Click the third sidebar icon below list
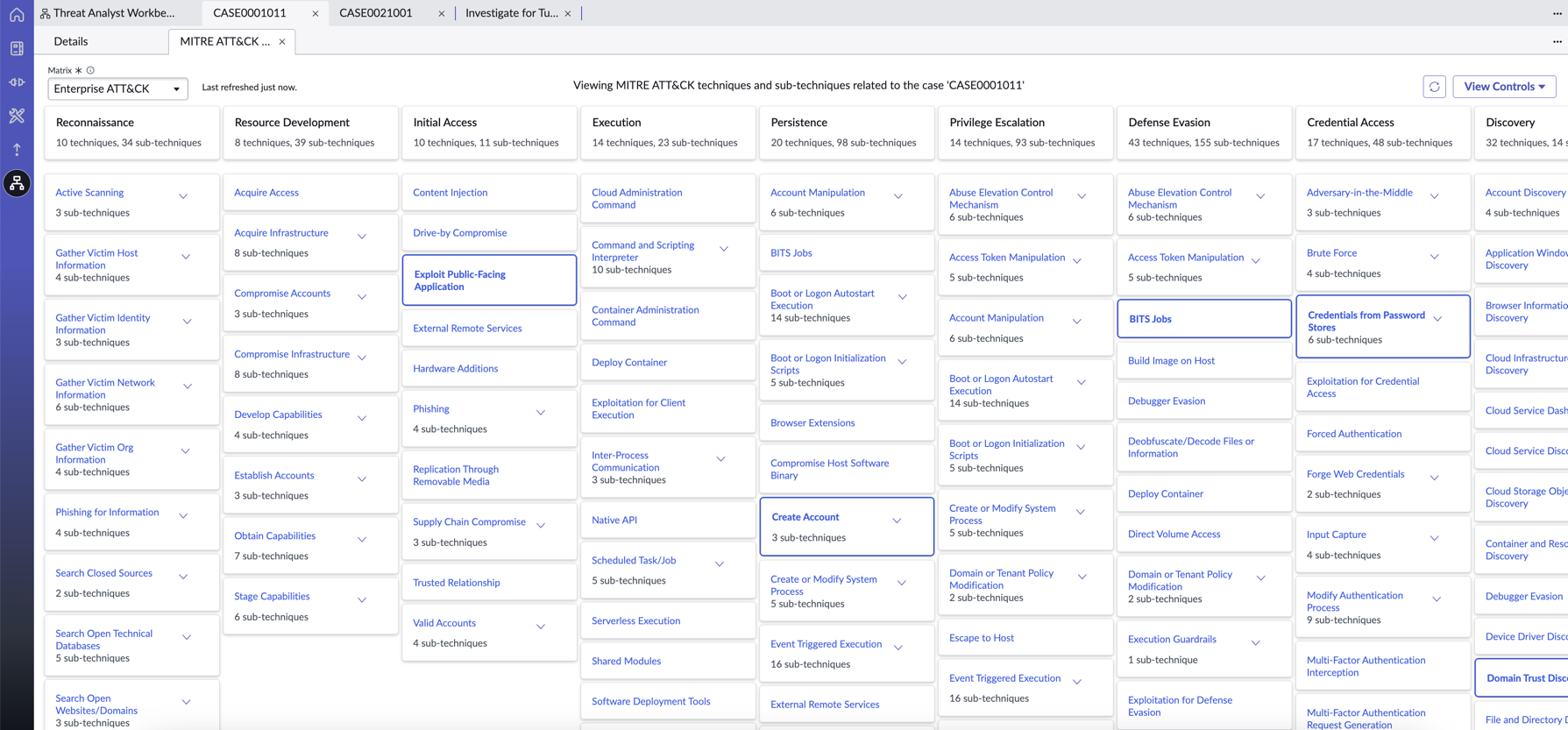 pyautogui.click(x=17, y=82)
